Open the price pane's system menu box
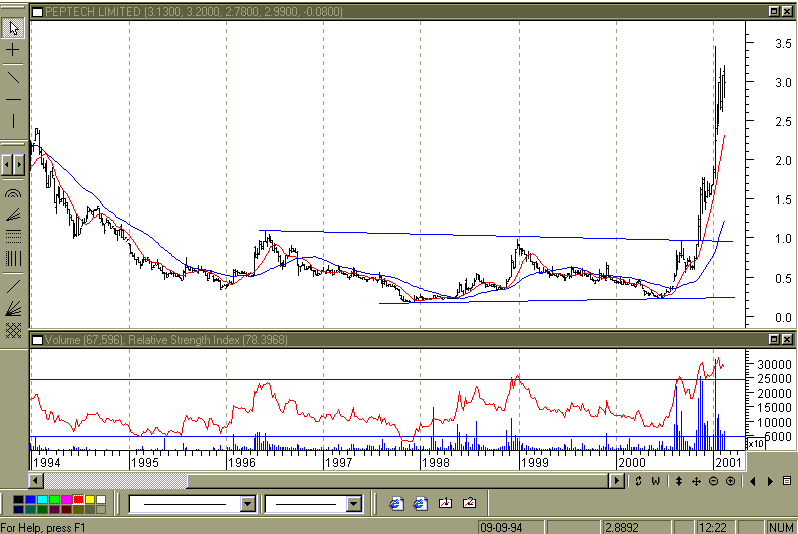 [x=38, y=12]
